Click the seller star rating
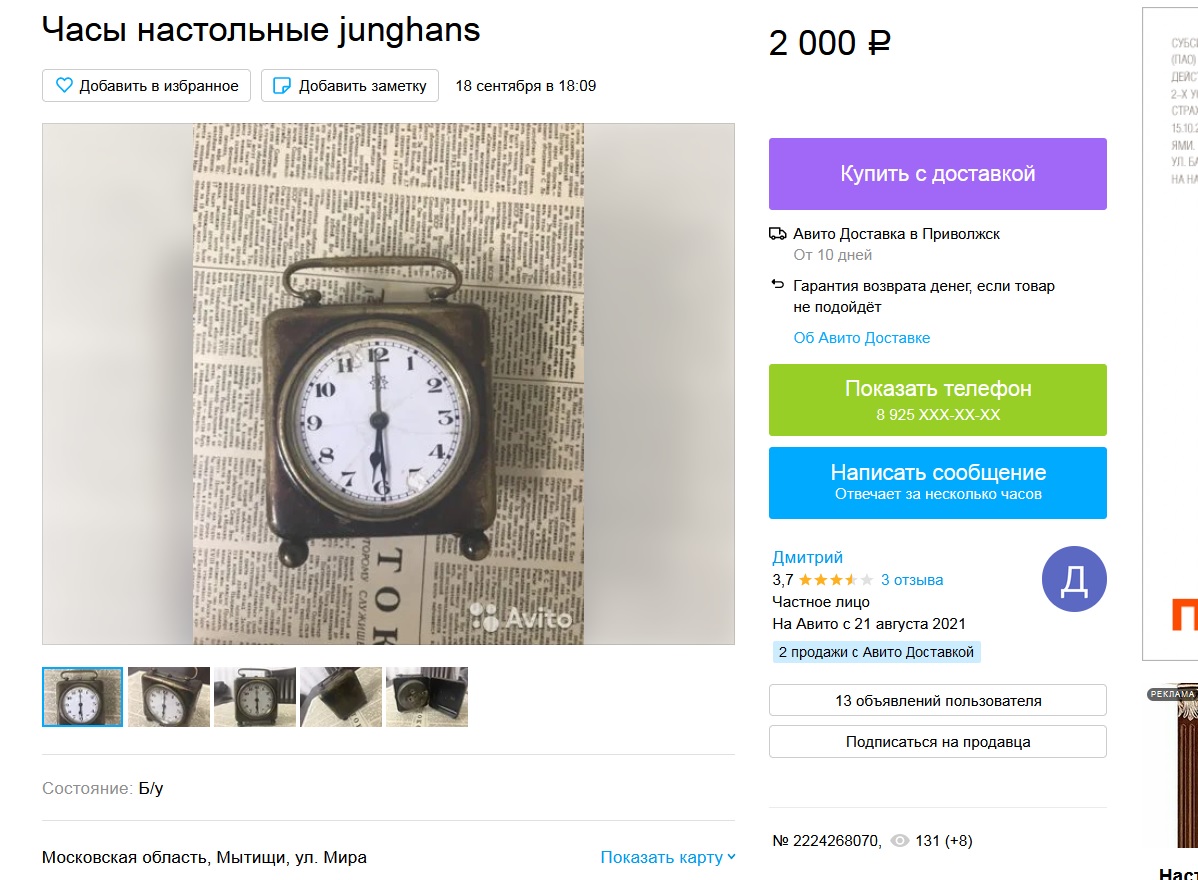The width and height of the screenshot is (1198, 880). (x=835, y=580)
